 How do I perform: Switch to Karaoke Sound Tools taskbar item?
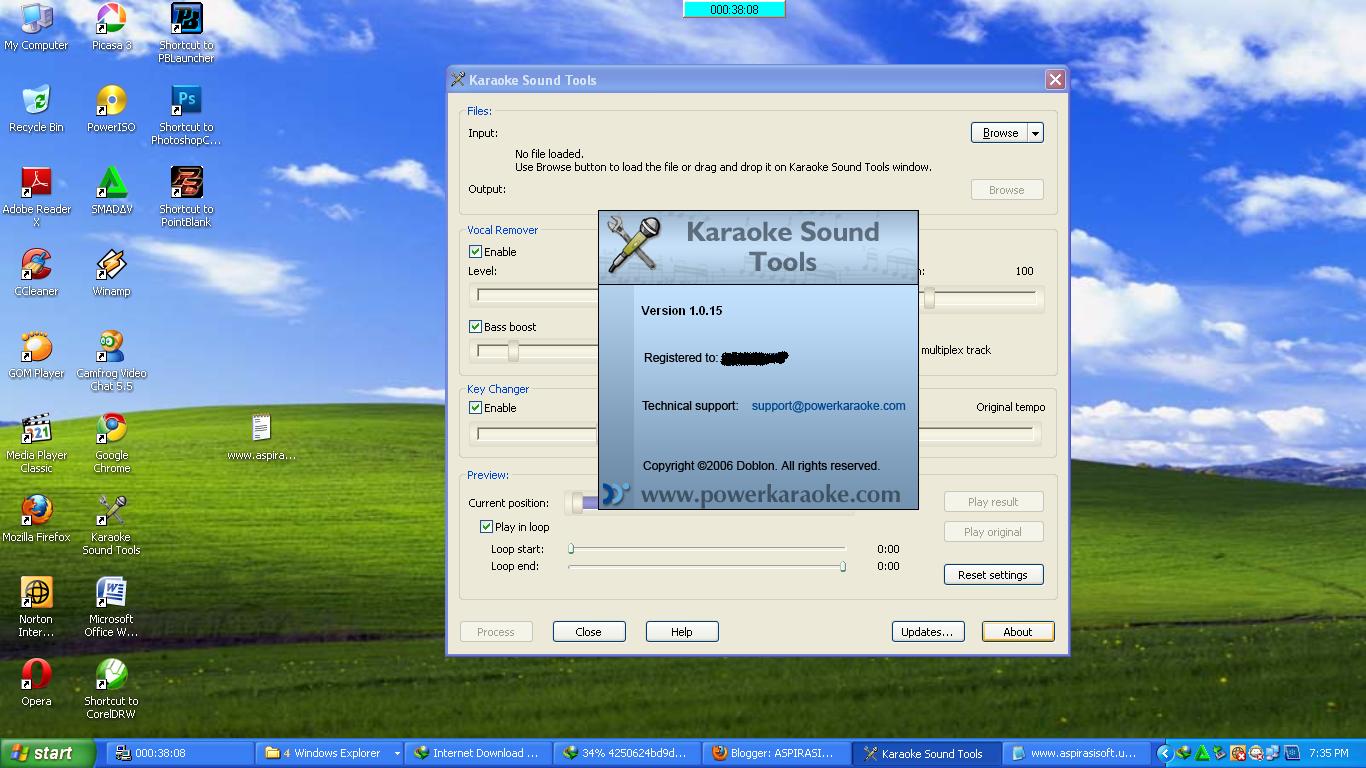tap(924, 753)
